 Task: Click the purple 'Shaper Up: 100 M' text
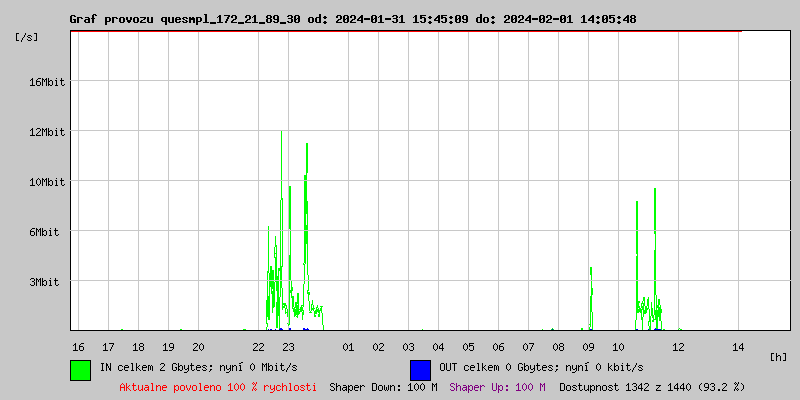pos(497,386)
